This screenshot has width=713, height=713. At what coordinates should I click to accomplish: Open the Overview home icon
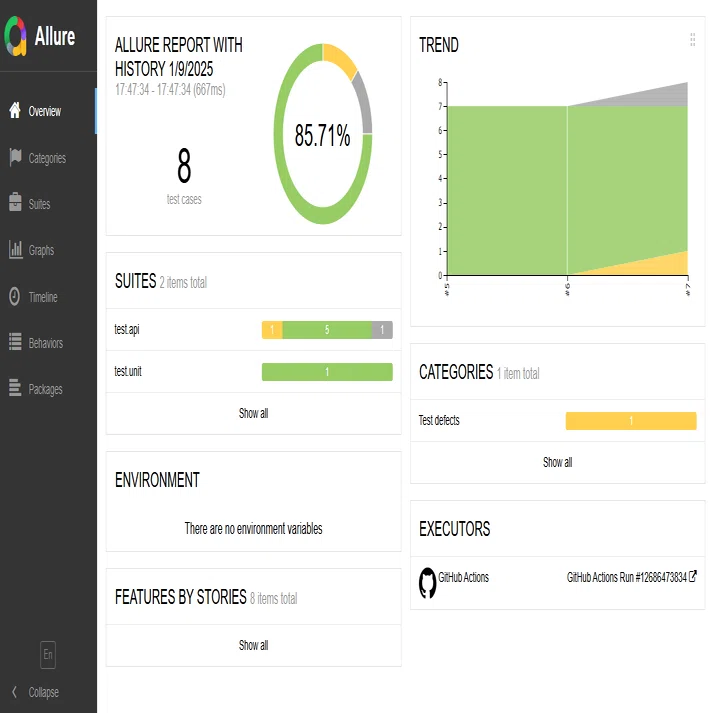15,110
